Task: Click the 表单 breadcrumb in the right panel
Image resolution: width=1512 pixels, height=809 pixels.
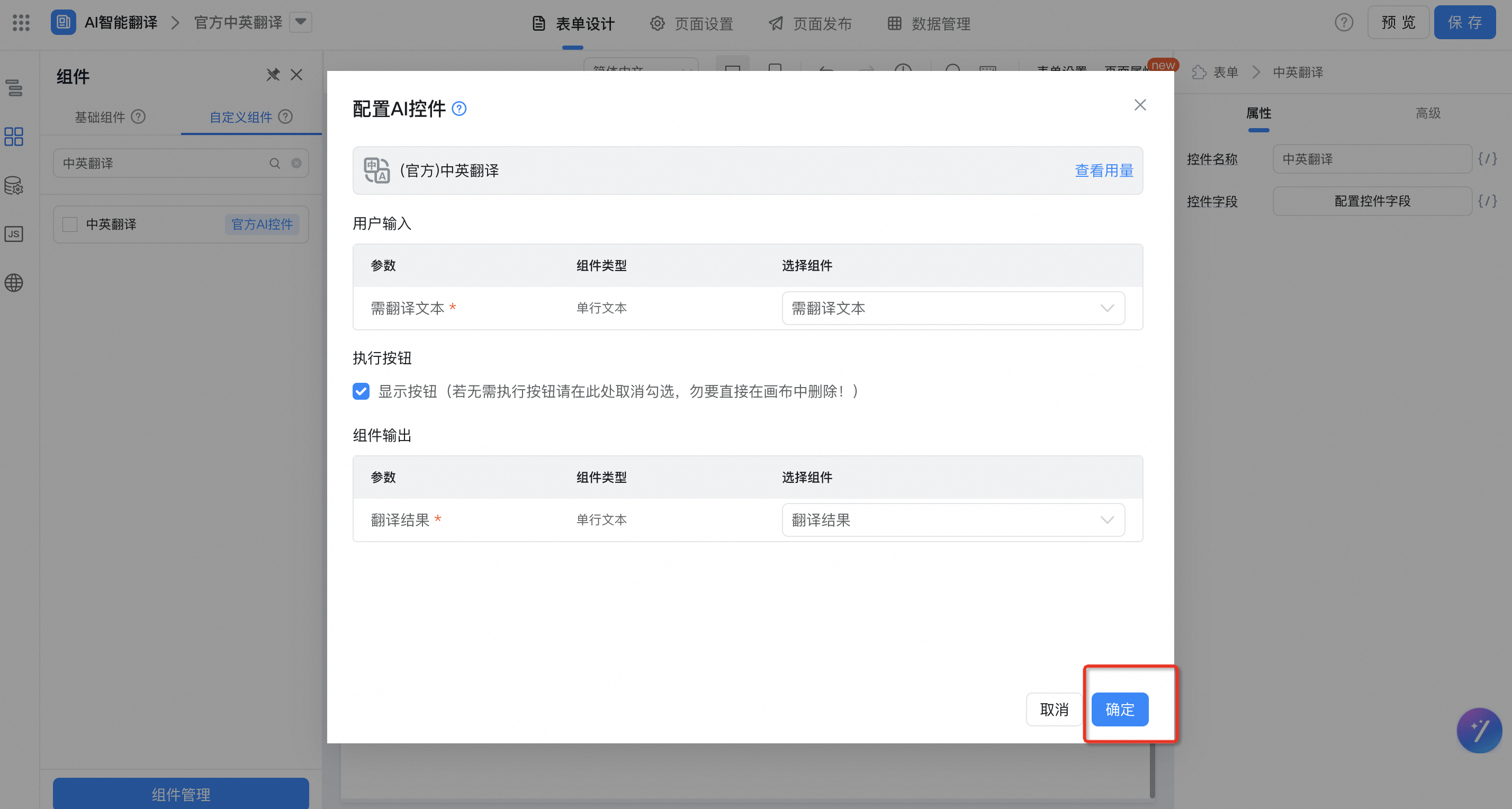Action: click(x=1226, y=72)
